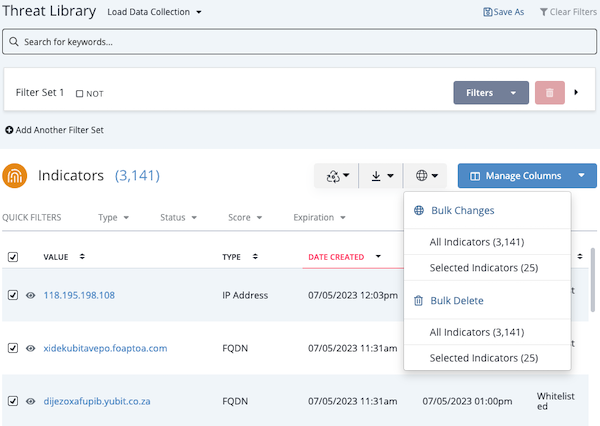Viewport: 600px width, 426px height.
Task: Click the DATE CREATED column header
Action: tap(336, 257)
